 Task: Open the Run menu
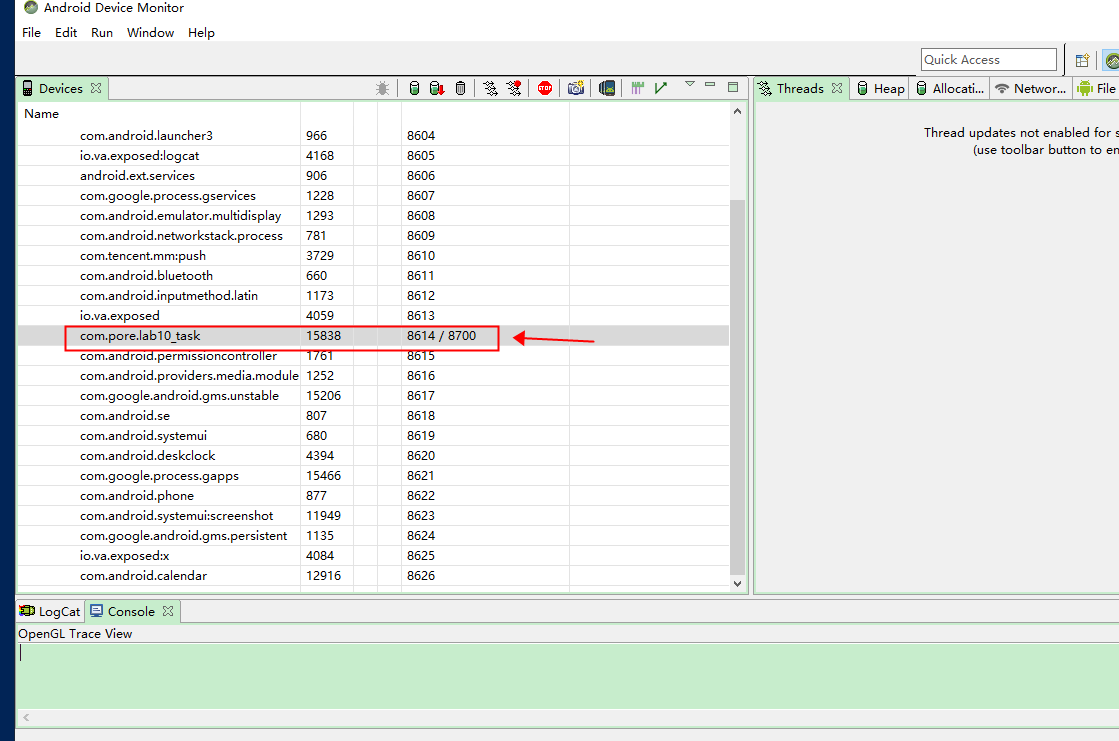102,33
